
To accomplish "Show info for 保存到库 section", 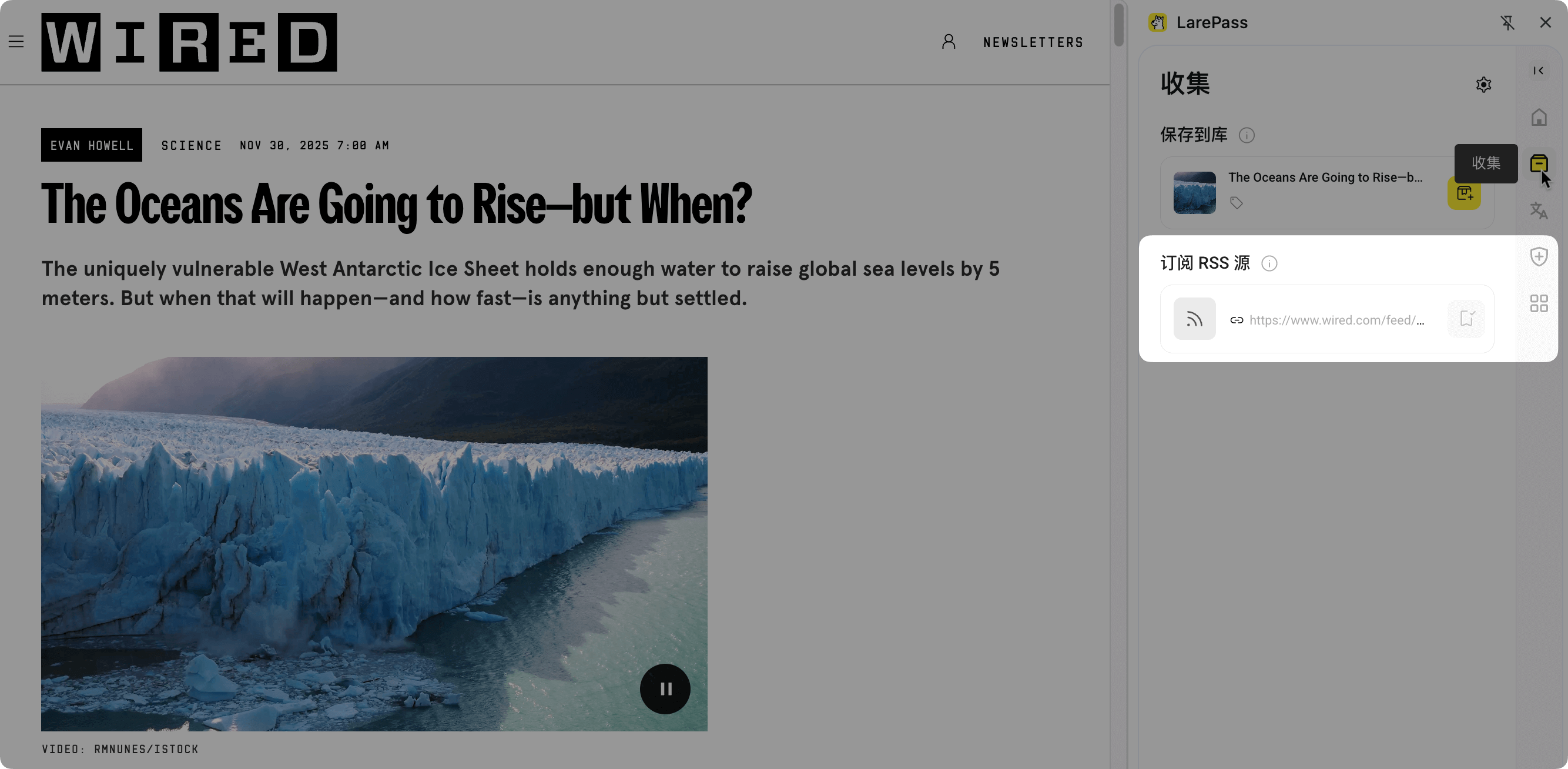I will [x=1247, y=135].
